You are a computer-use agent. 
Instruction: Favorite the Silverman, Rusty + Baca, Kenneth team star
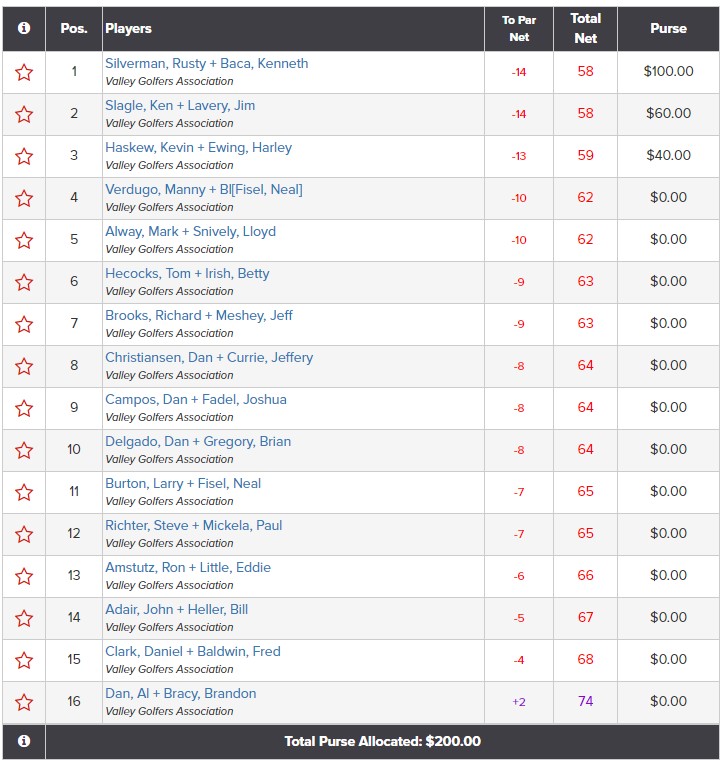tap(24, 73)
